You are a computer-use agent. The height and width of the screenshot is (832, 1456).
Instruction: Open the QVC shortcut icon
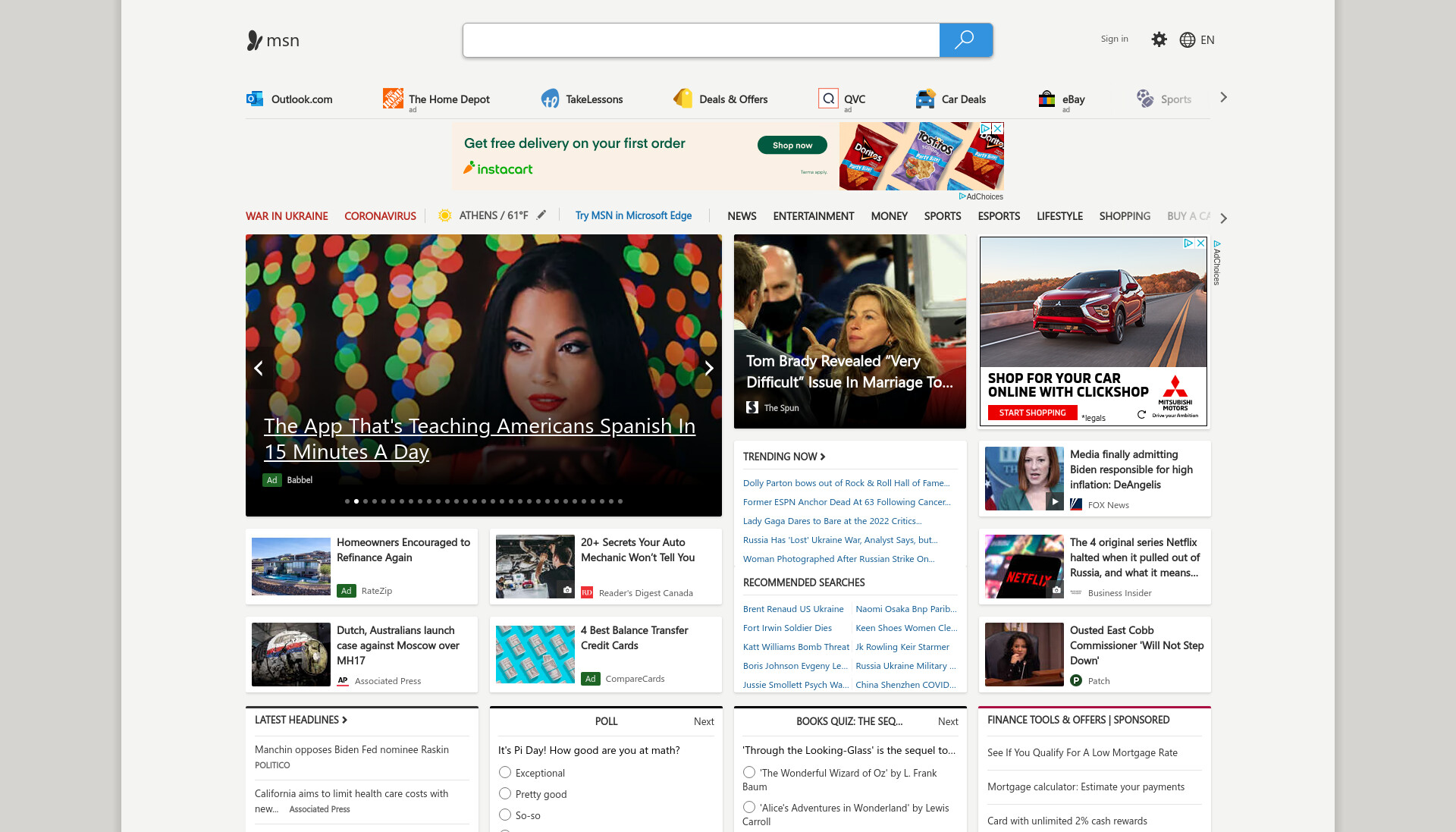[829, 99]
